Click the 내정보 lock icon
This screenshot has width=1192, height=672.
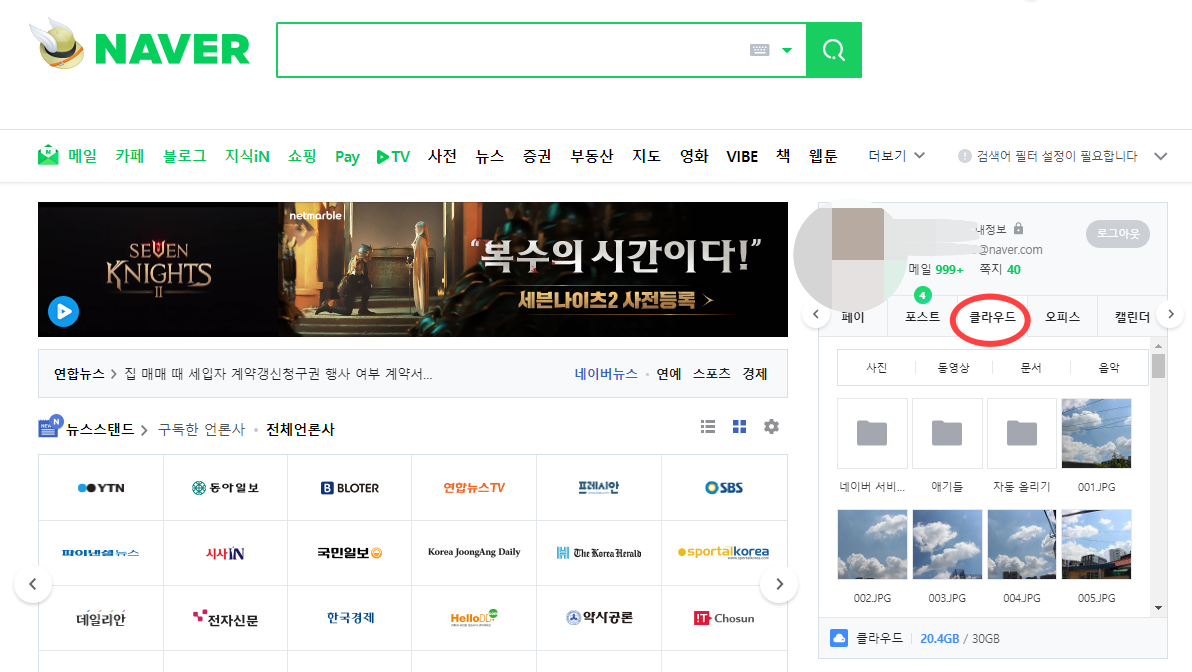pos(1019,229)
